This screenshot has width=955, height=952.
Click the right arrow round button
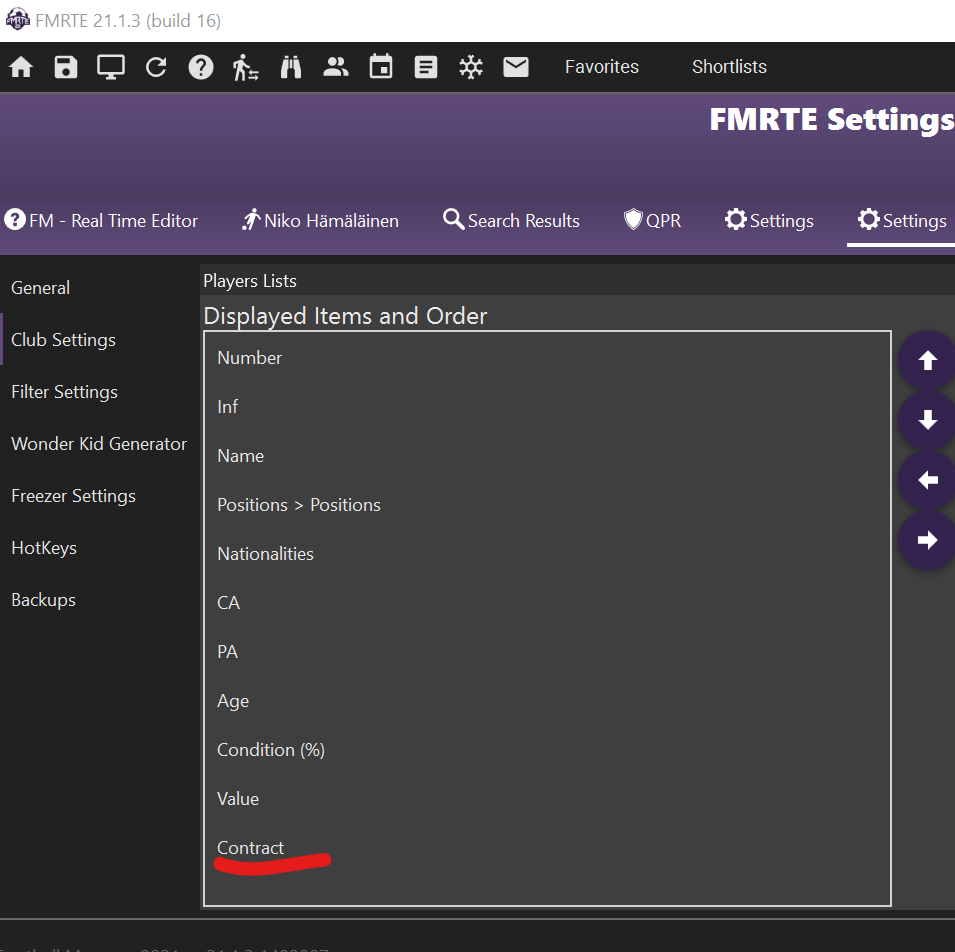[927, 540]
